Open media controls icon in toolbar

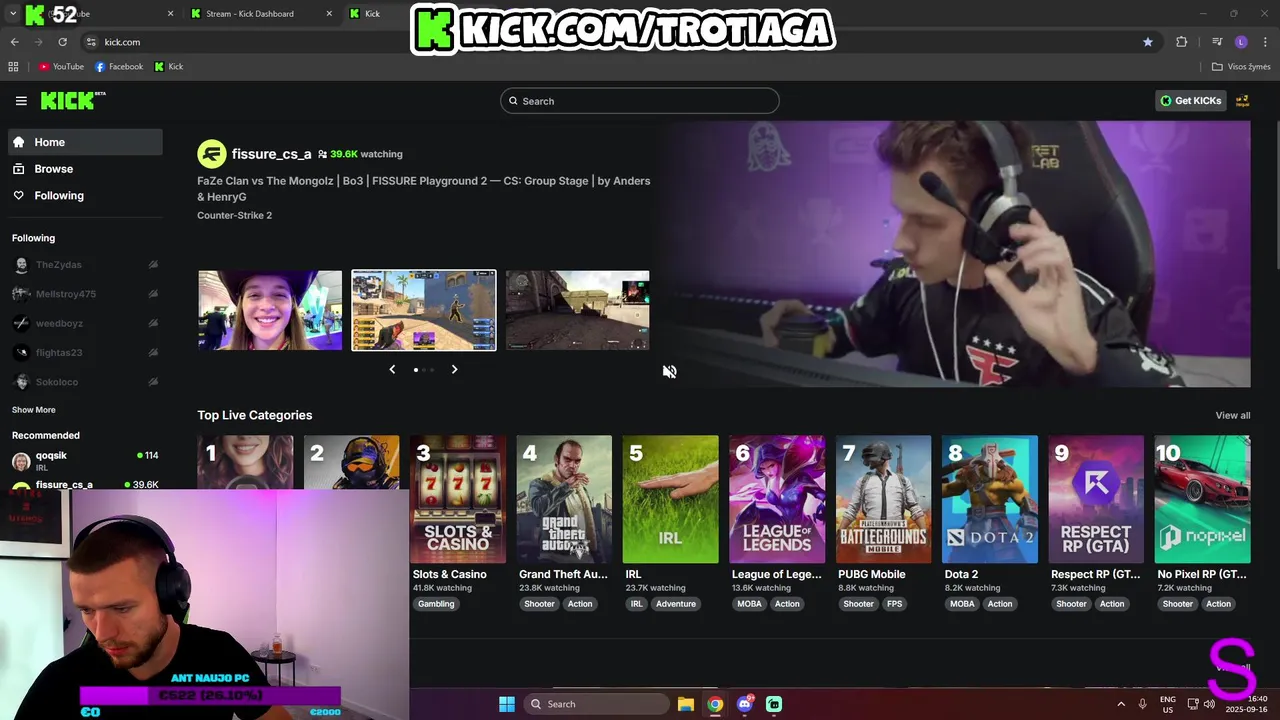coord(1217,42)
